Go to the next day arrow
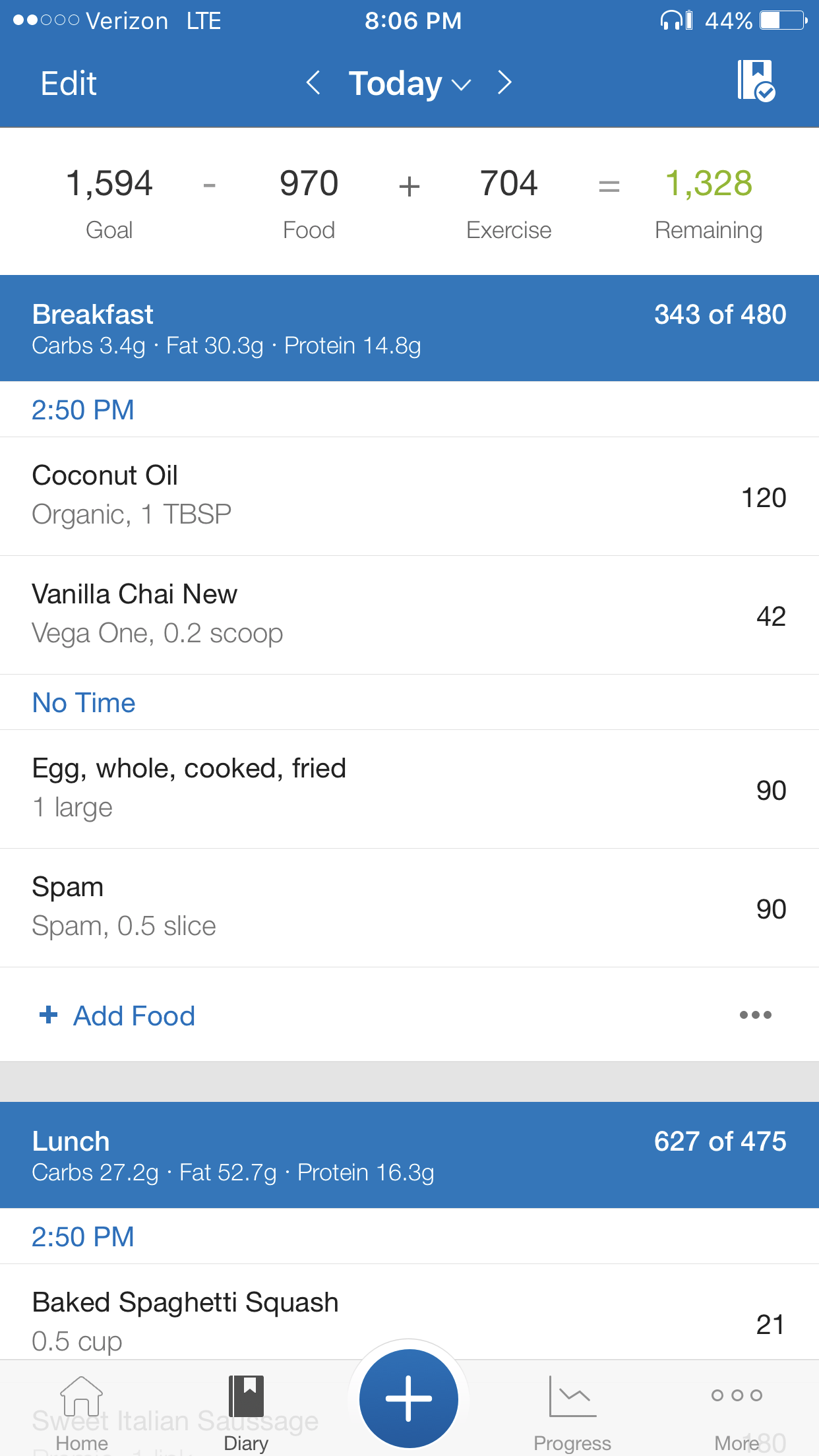819x1456 pixels. 504,83
